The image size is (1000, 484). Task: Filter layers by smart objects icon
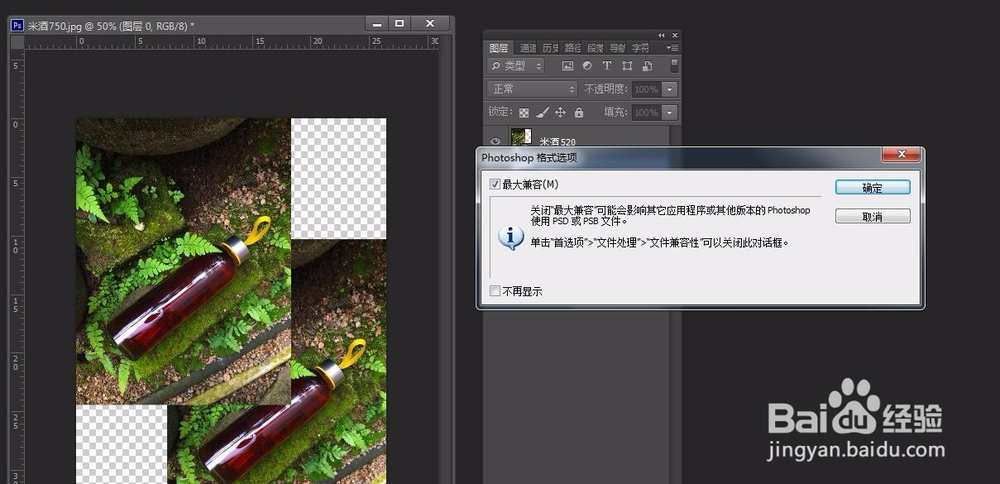pyautogui.click(x=647, y=66)
